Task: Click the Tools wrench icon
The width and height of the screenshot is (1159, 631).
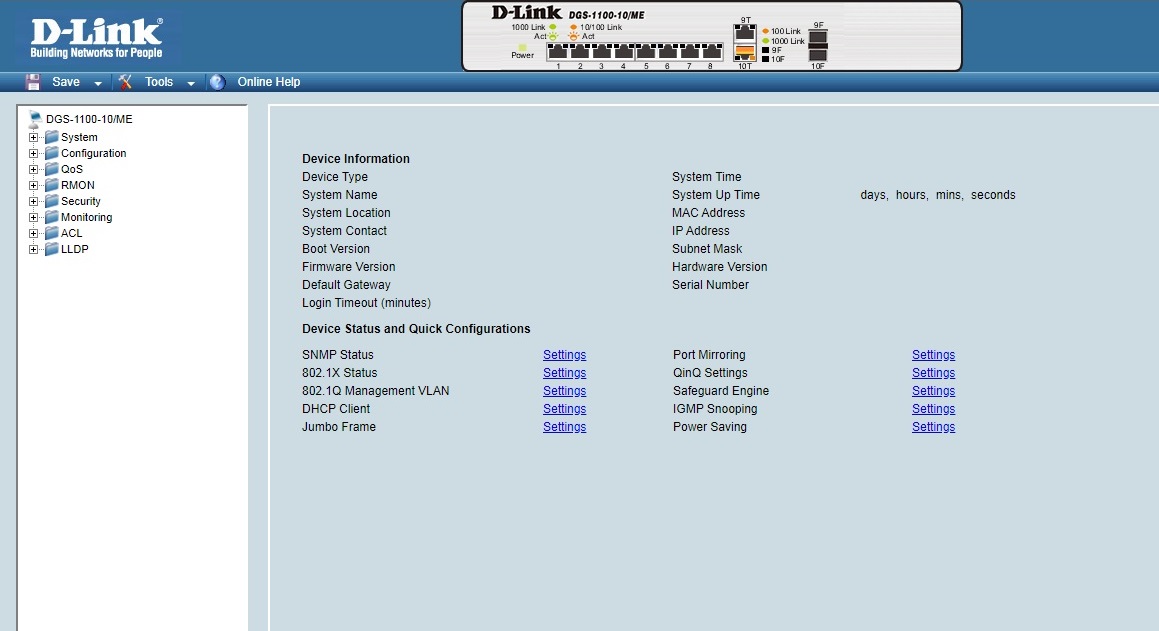Action: point(125,82)
